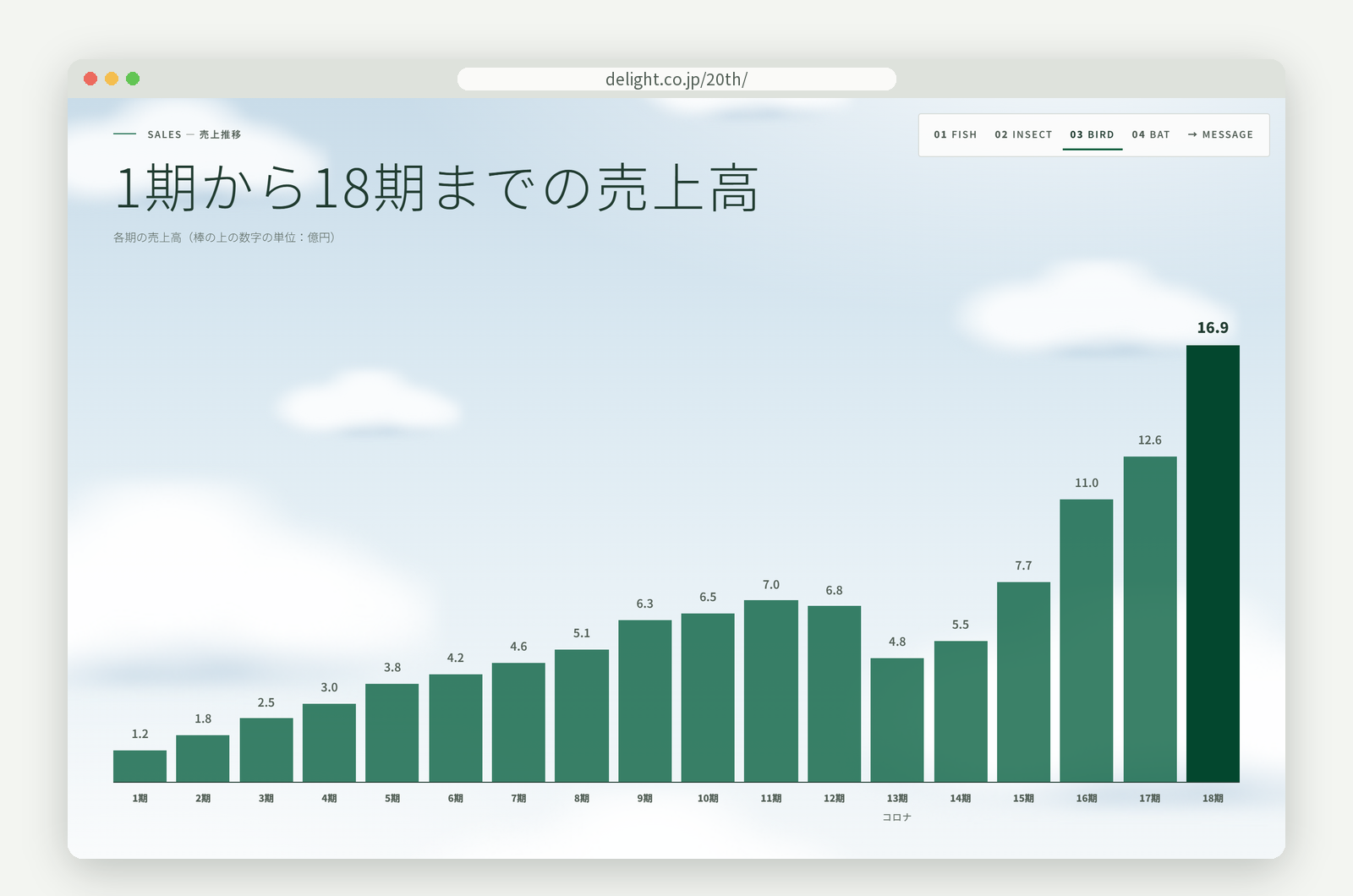Select the 4期 bar labeled 3.0
Viewport: 1353px width, 896px height.
pyautogui.click(x=329, y=743)
